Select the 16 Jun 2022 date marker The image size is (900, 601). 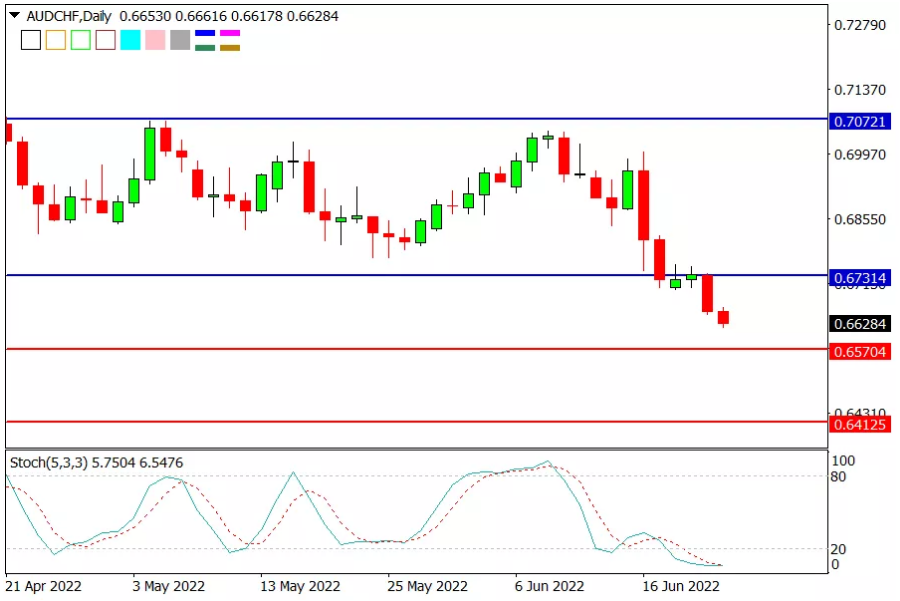(681, 586)
